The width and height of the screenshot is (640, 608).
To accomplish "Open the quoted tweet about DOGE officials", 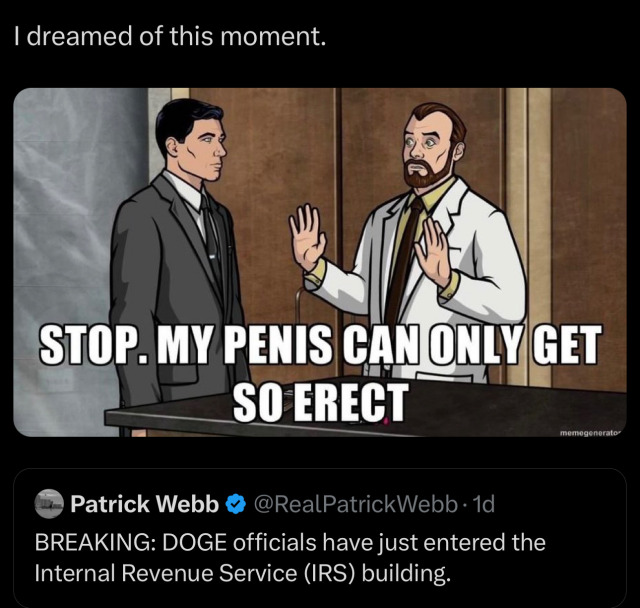I will pos(320,538).
